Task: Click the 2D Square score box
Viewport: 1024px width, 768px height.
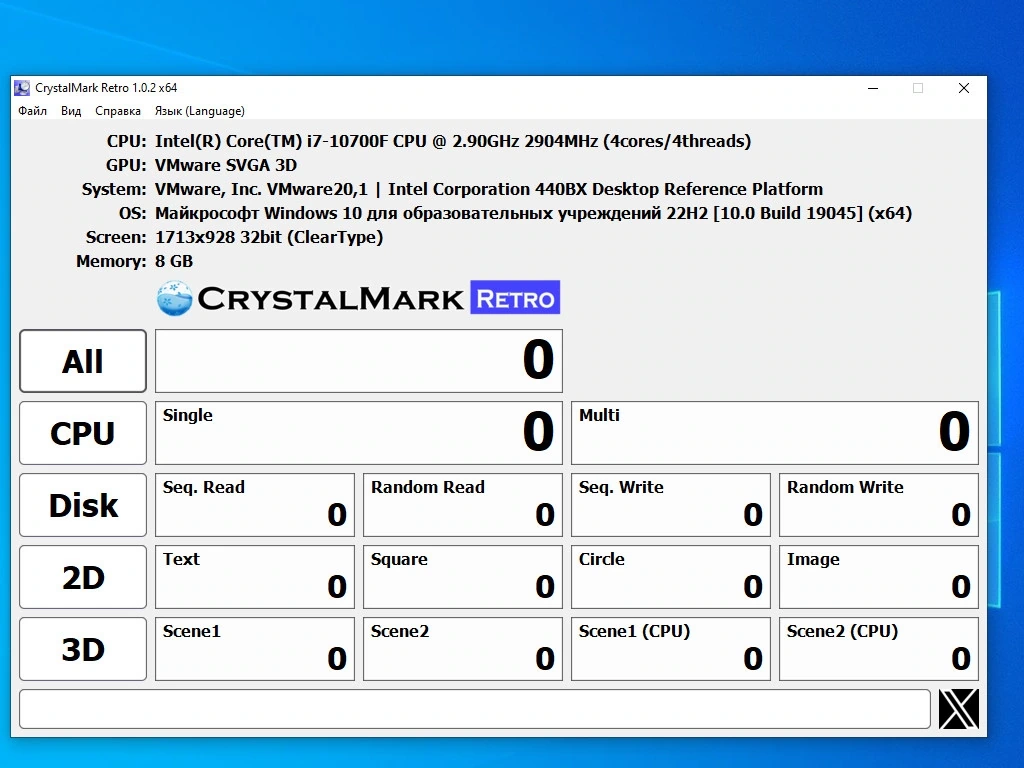Action: 463,577
